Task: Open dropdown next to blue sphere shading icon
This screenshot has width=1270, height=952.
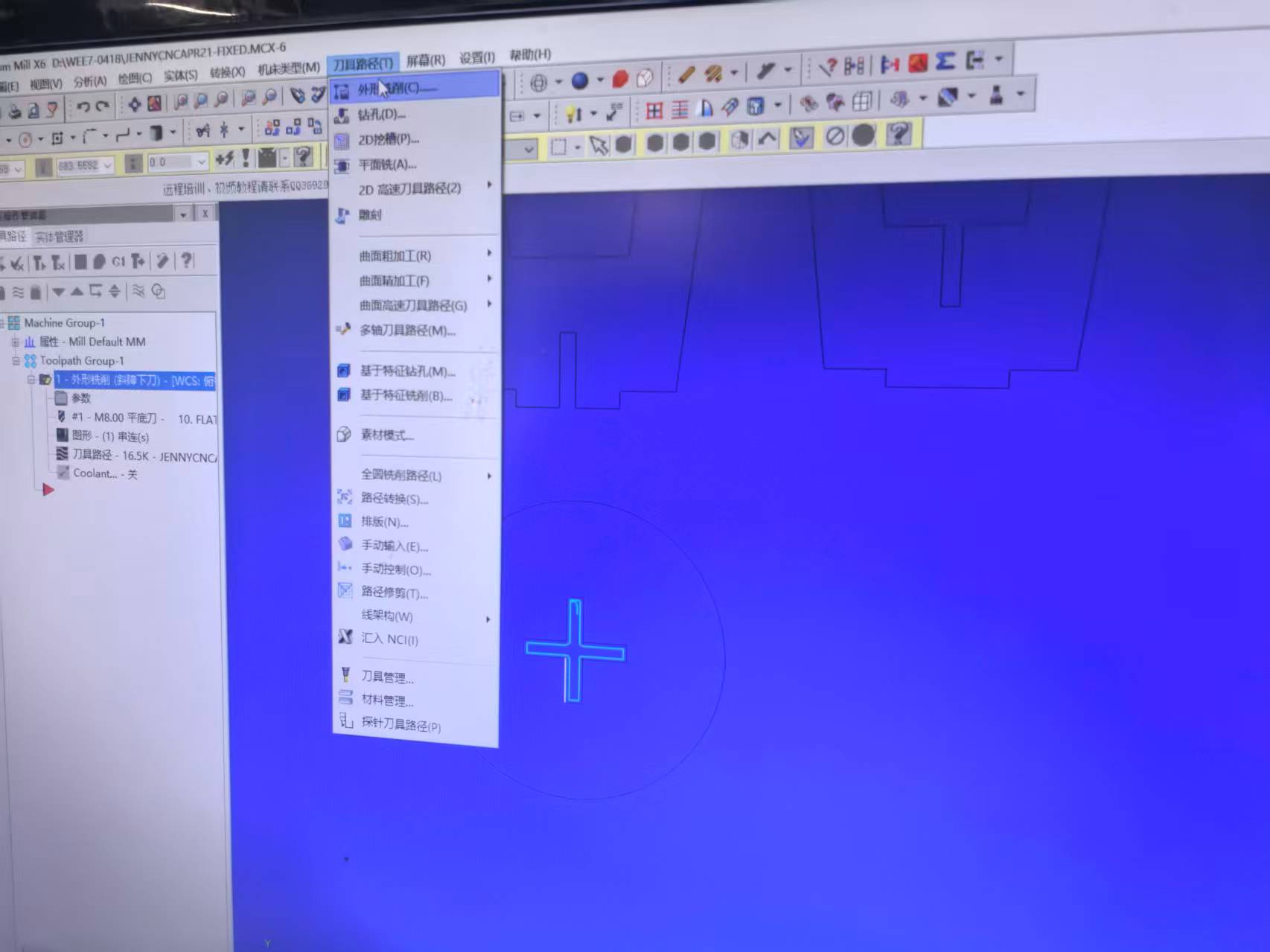Action: 600,80
